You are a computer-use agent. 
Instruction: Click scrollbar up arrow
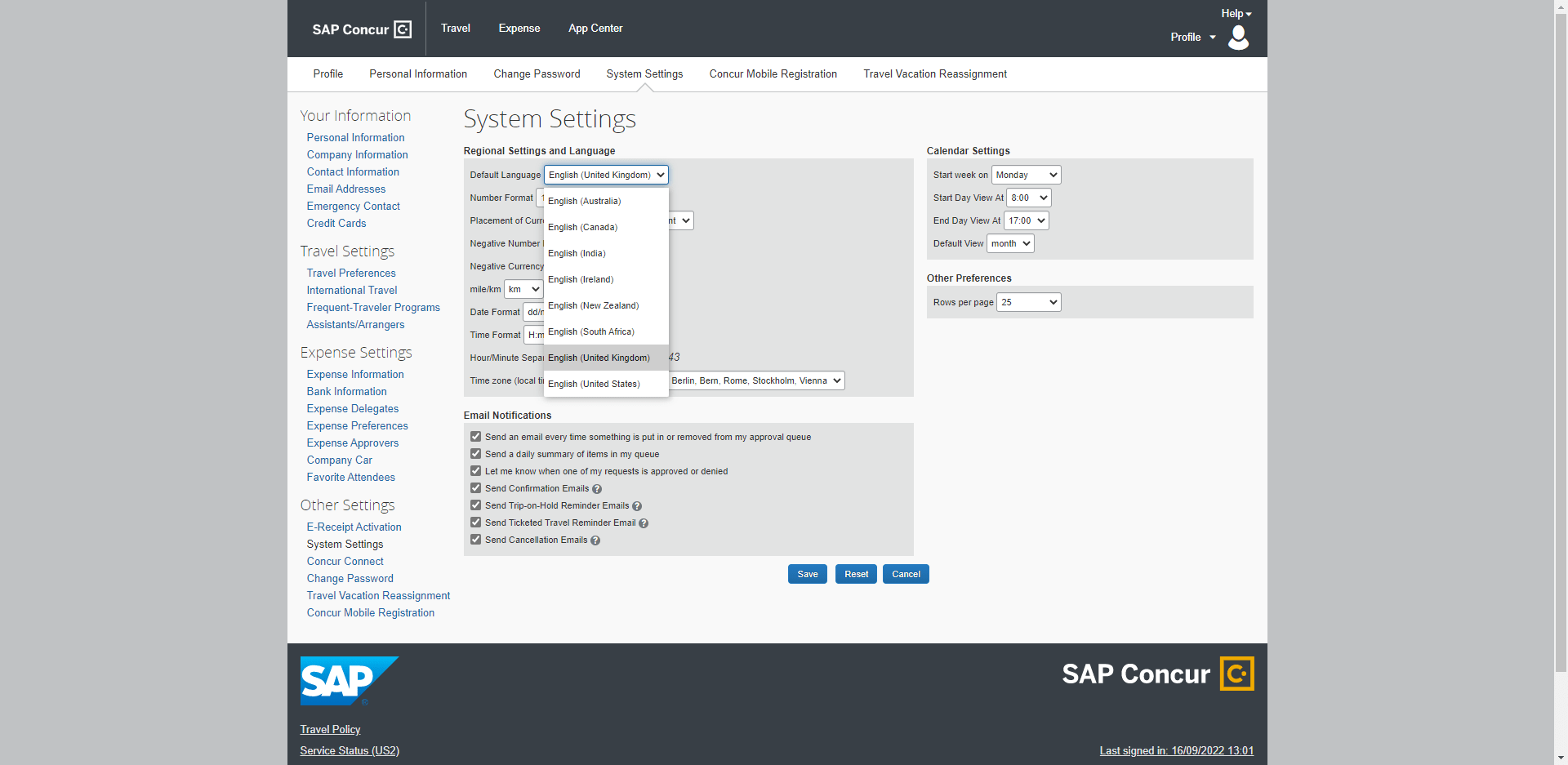[1561, 7]
